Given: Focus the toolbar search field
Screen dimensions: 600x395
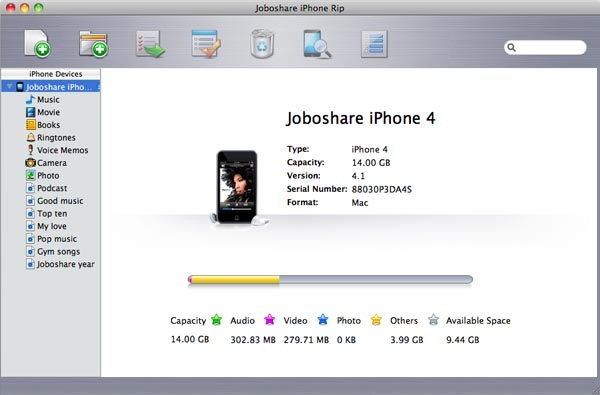Looking at the screenshot, I should (x=545, y=47).
